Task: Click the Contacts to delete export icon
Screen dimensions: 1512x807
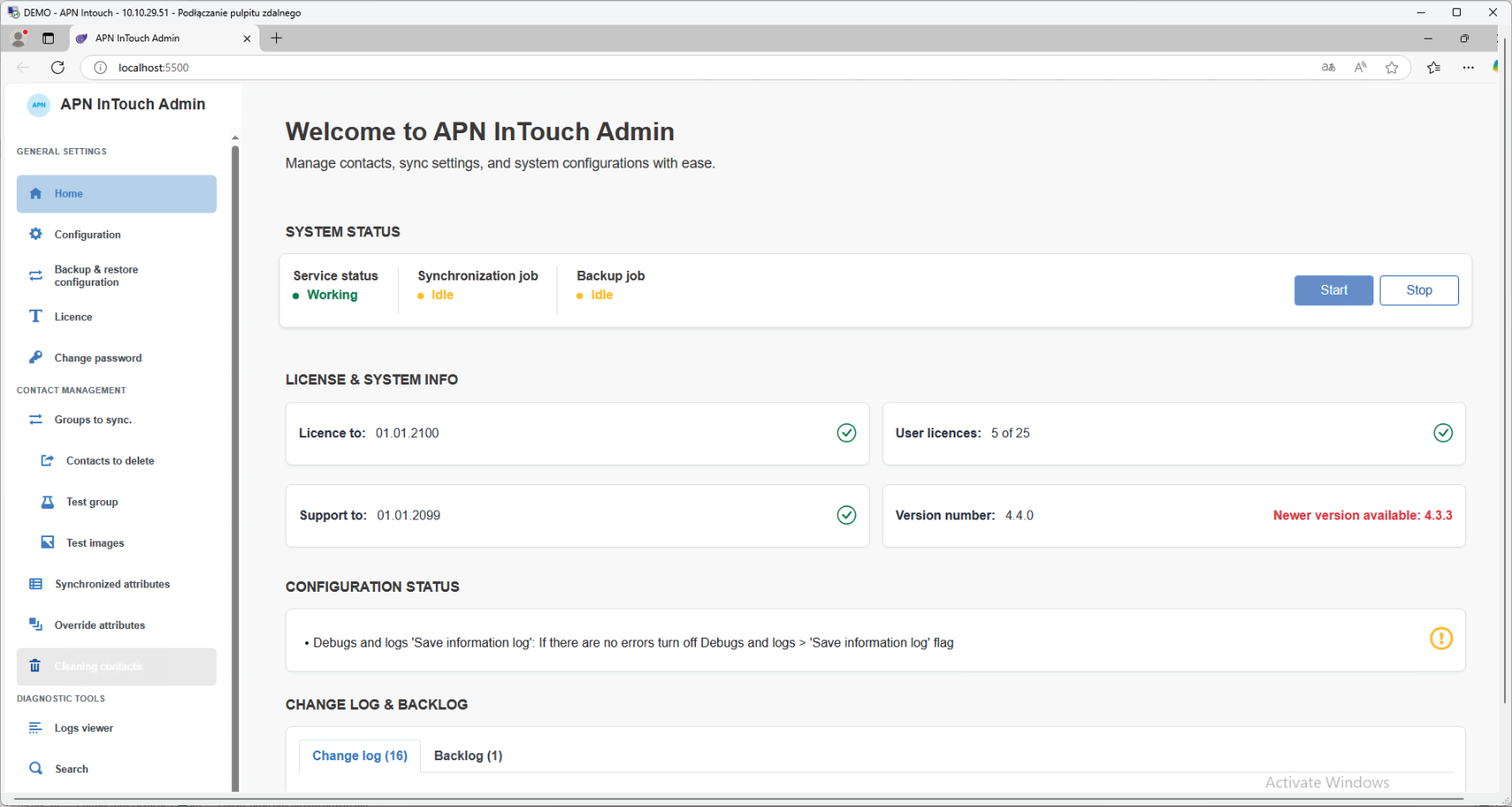Action: tap(48, 460)
